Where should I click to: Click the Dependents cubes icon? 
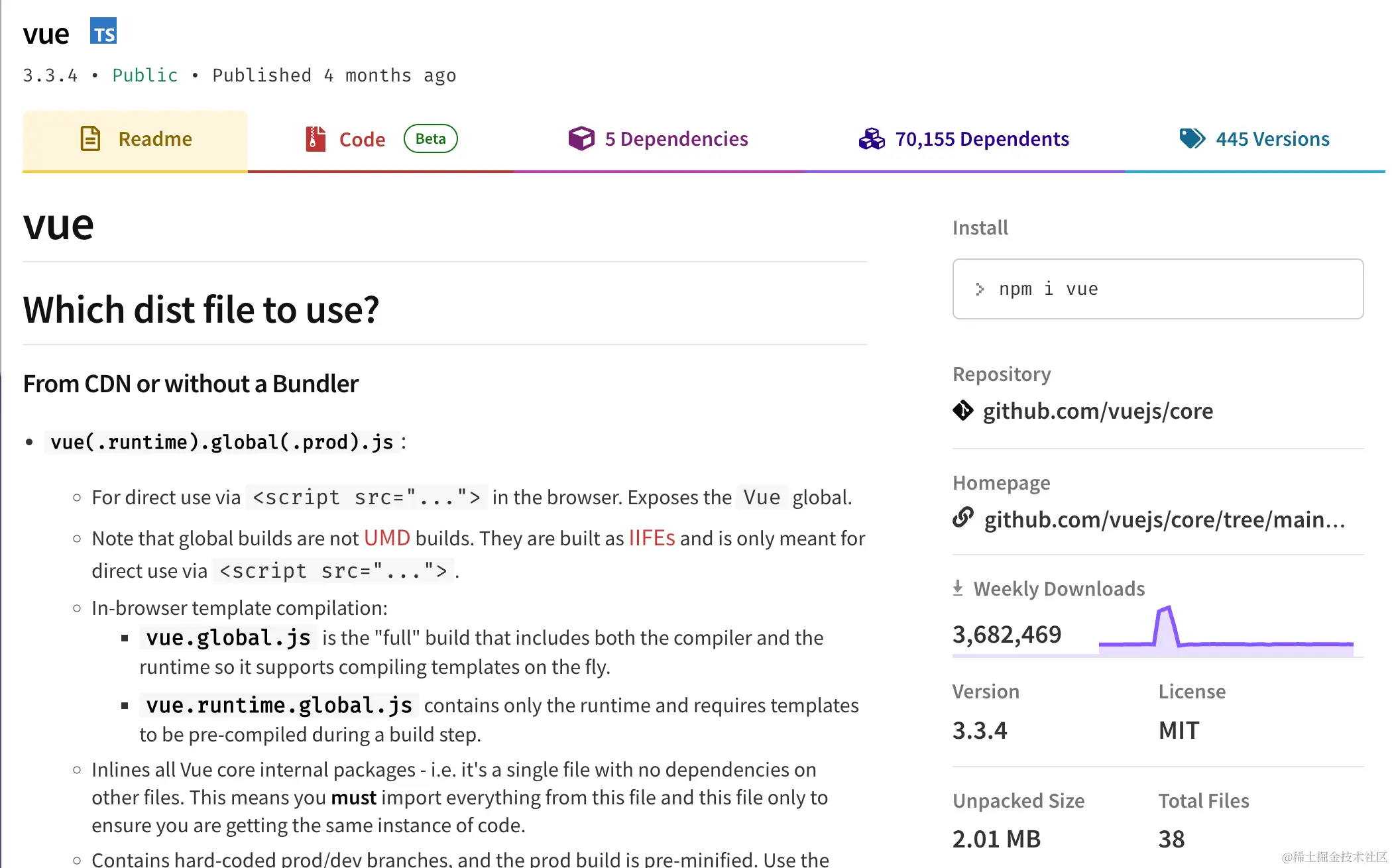point(872,138)
